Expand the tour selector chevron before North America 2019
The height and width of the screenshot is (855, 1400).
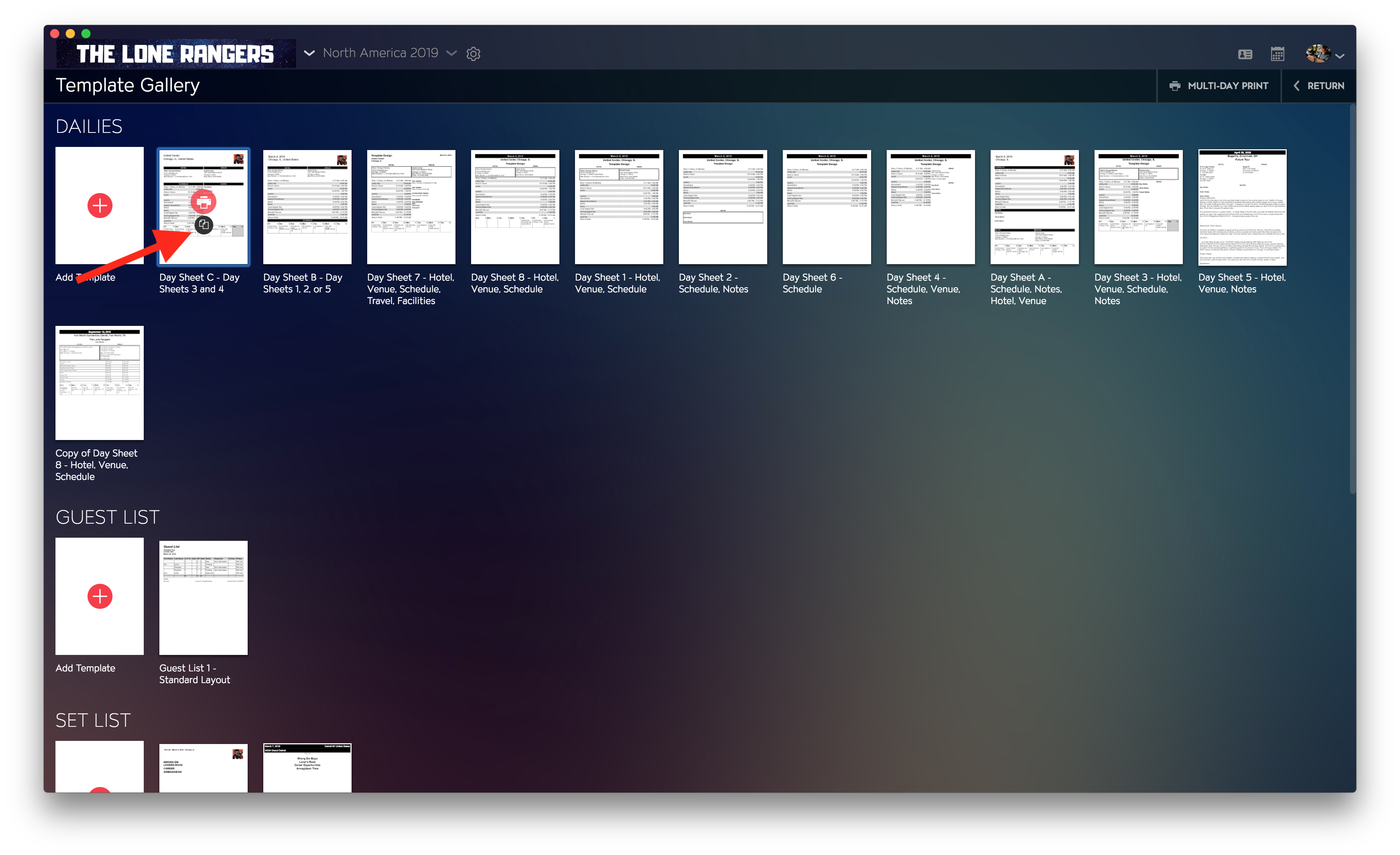(309, 53)
